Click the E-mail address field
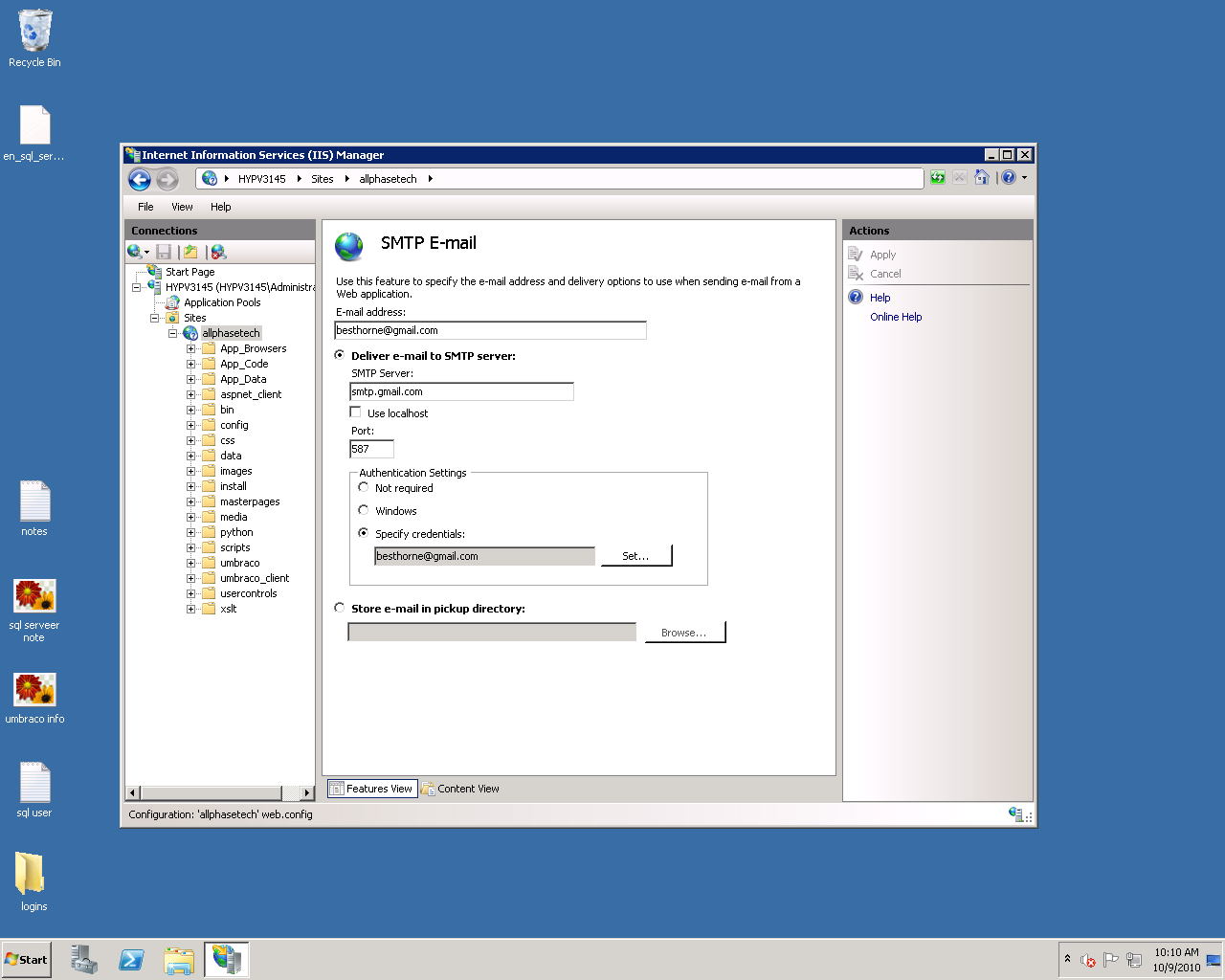Viewport: 1225px width, 980px height. point(490,330)
